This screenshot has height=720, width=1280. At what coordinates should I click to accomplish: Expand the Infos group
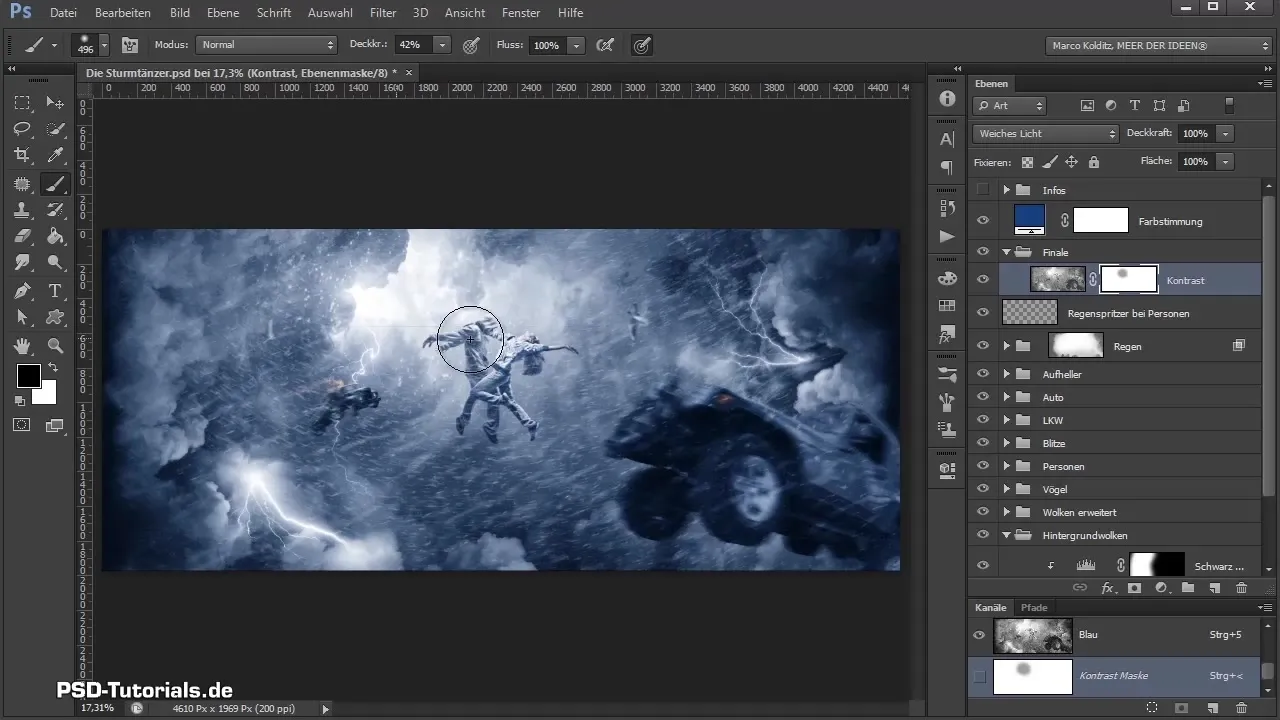pyautogui.click(x=1006, y=190)
